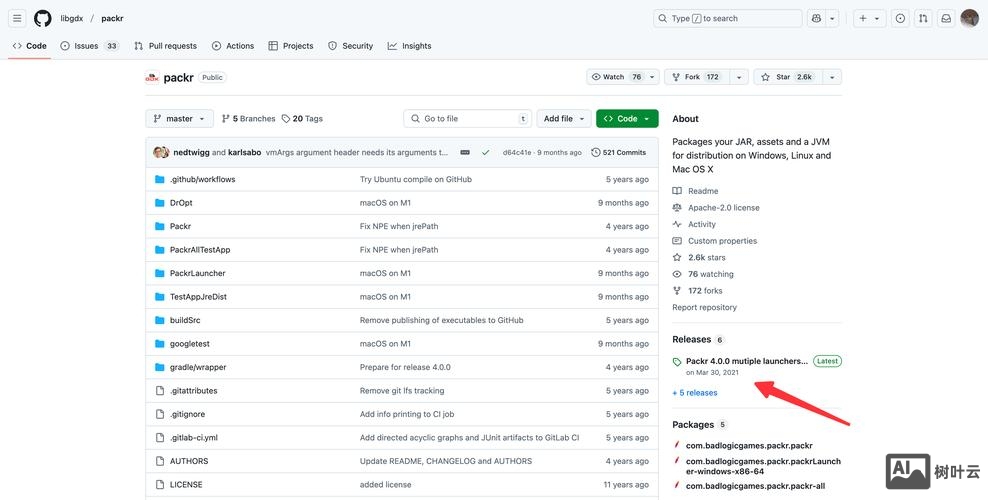
Task: Switch to the Issues tab
Action: (x=88, y=46)
